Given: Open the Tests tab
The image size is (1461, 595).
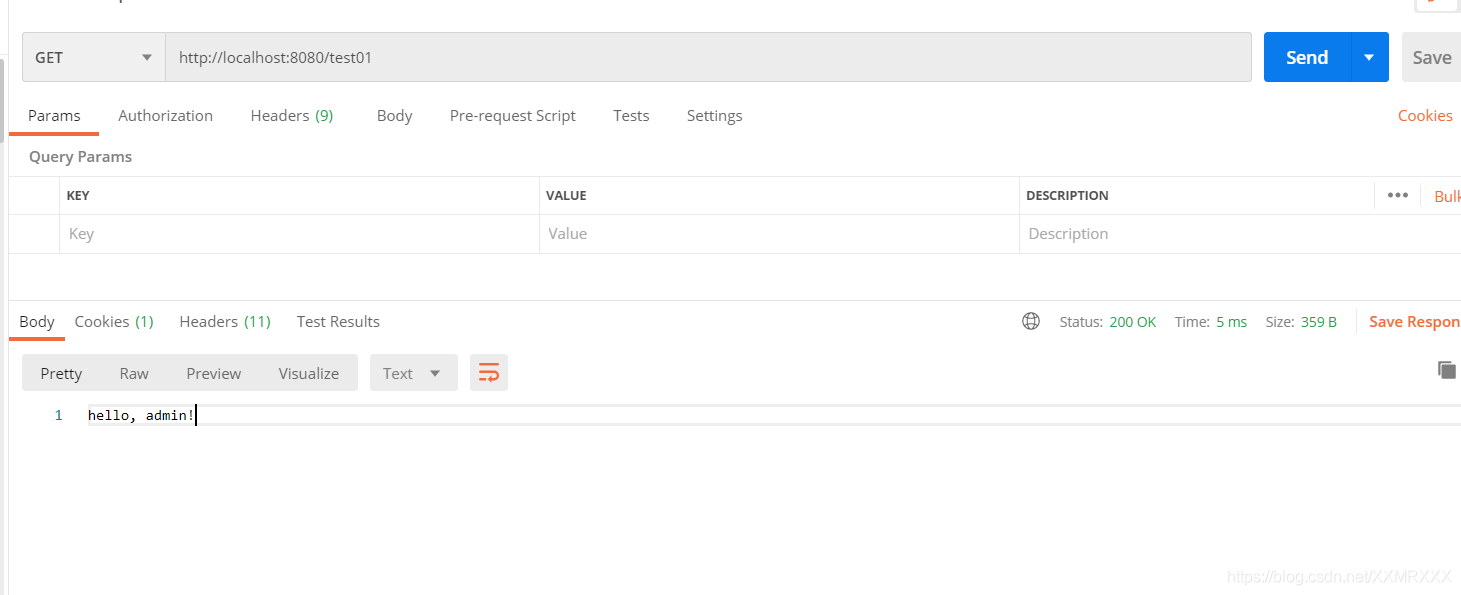Looking at the screenshot, I should click(631, 115).
